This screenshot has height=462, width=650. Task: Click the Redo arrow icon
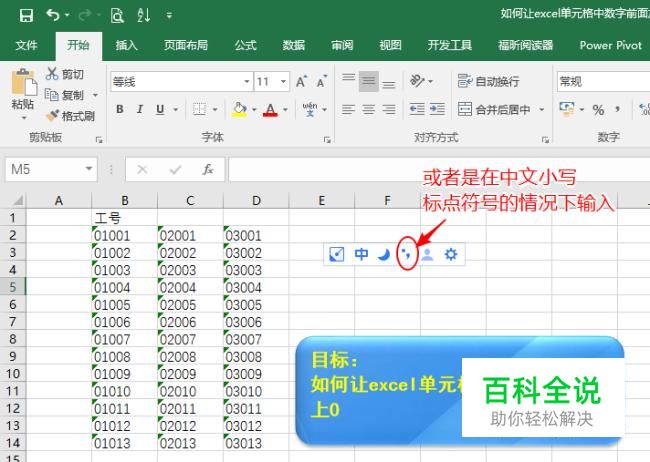coord(85,15)
